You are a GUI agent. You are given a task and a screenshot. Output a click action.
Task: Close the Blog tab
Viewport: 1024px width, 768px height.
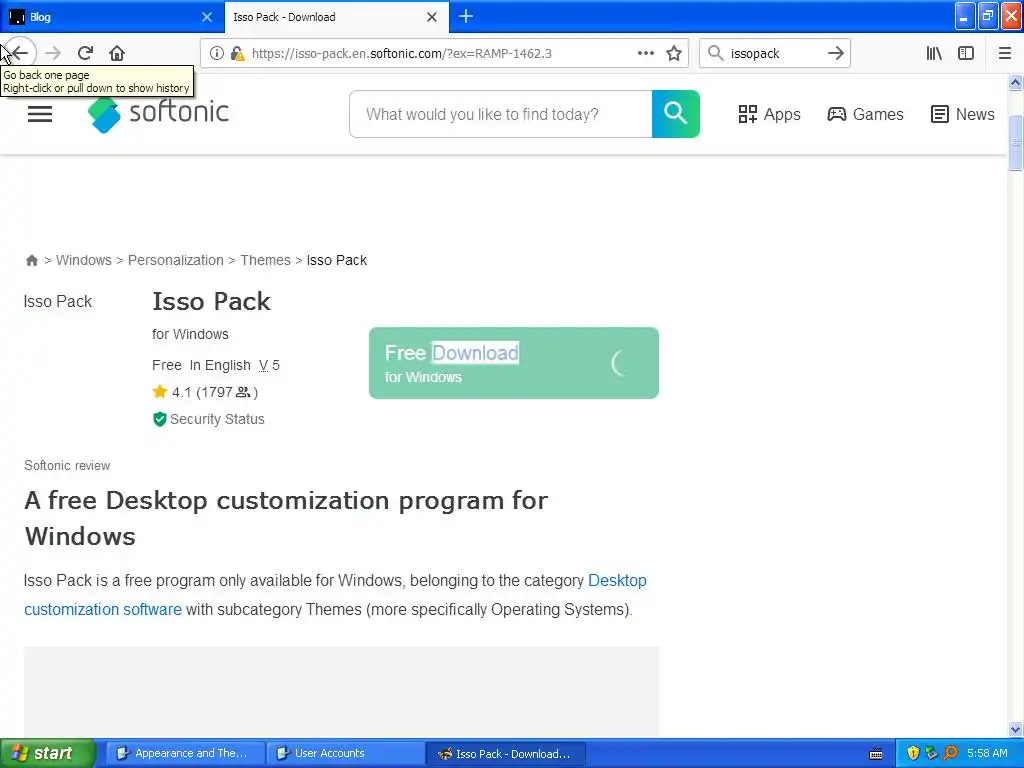pyautogui.click(x=207, y=17)
